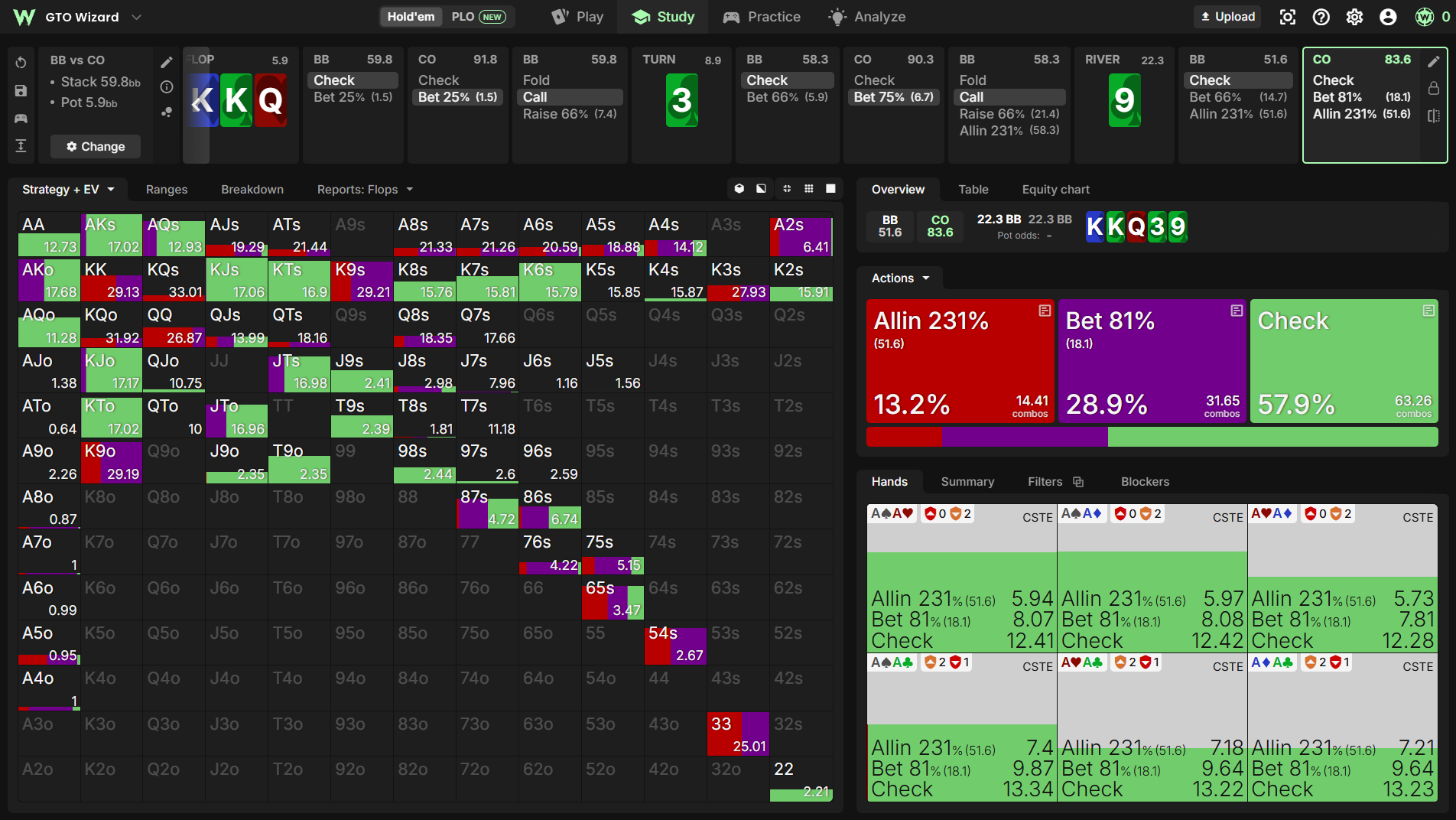Switch to the Blockers tab
Image resolution: width=1456 pixels, height=820 pixels.
[x=1145, y=482]
